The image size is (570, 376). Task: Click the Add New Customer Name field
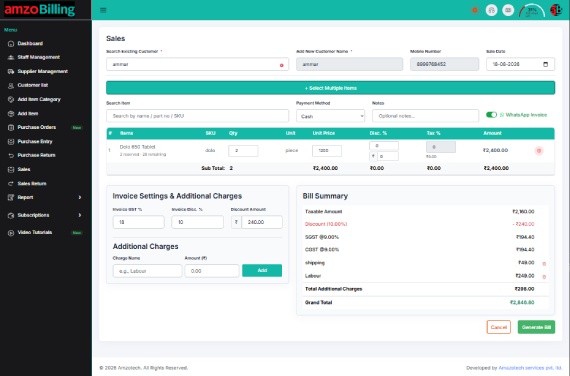click(x=349, y=64)
